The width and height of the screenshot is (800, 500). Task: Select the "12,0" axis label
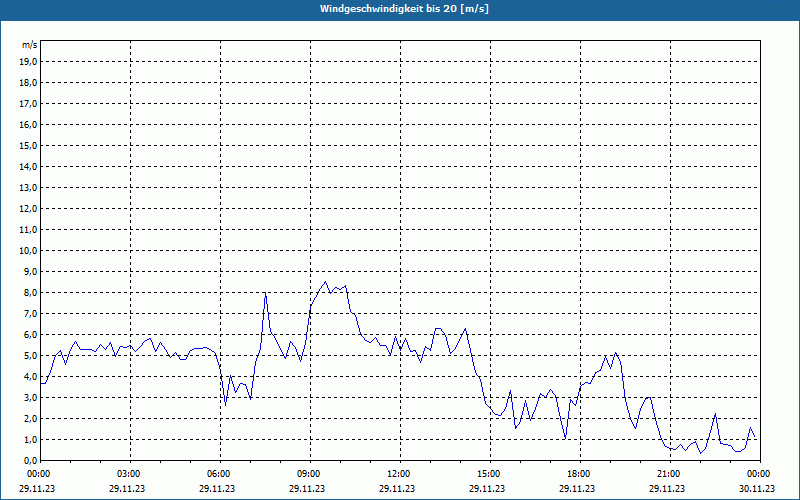tap(29, 209)
